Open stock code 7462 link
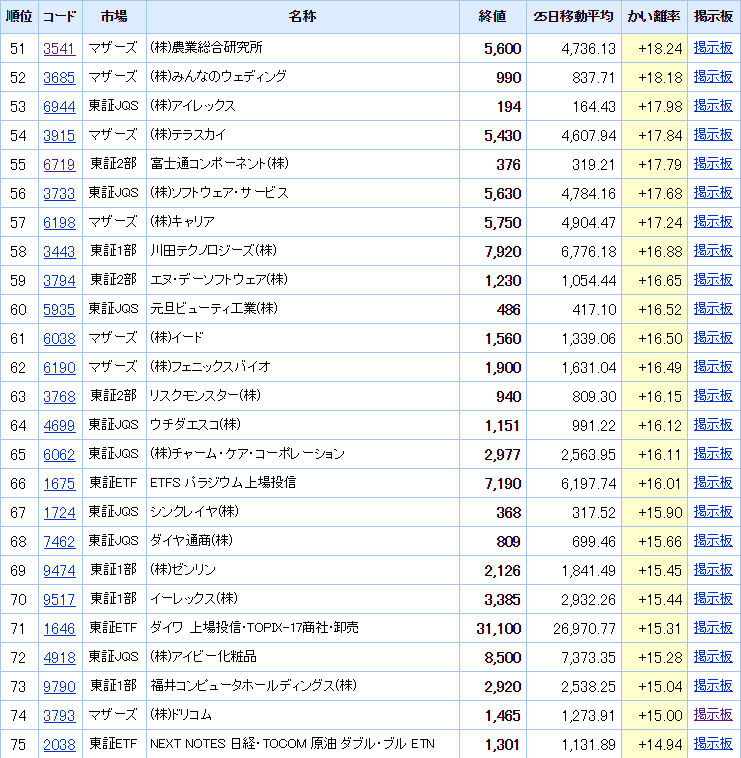 click(x=59, y=542)
